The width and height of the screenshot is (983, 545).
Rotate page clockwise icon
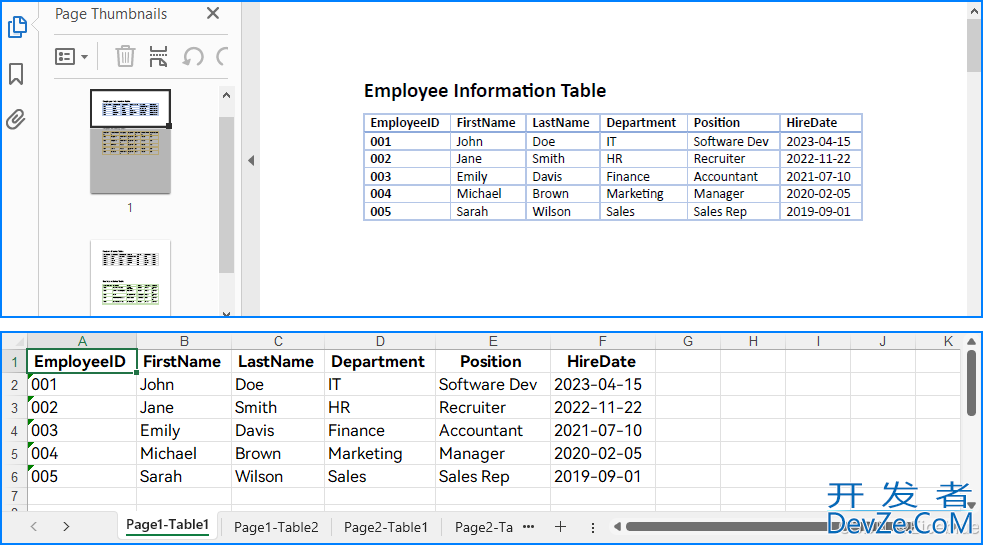pos(222,57)
